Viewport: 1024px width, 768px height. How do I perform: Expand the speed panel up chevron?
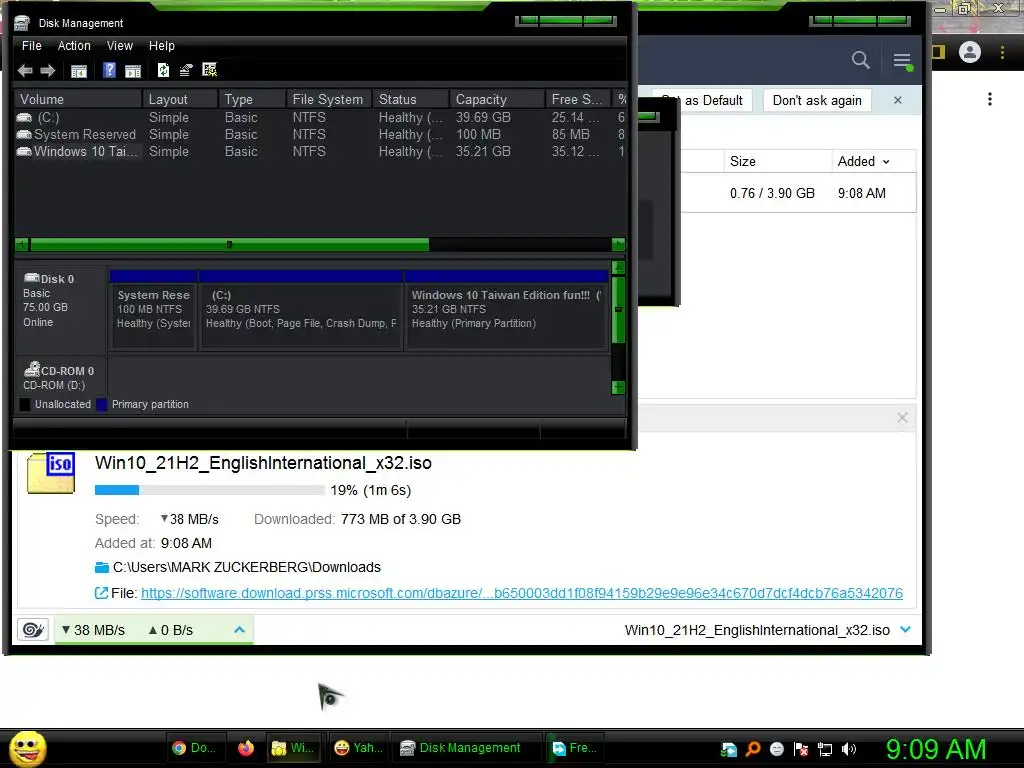[239, 630]
